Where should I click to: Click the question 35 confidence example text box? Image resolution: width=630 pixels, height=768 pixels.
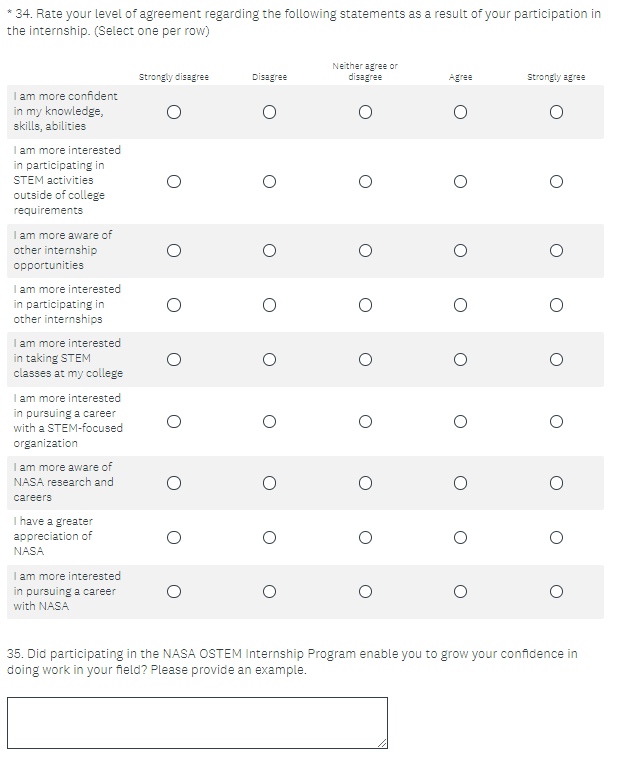point(197,722)
